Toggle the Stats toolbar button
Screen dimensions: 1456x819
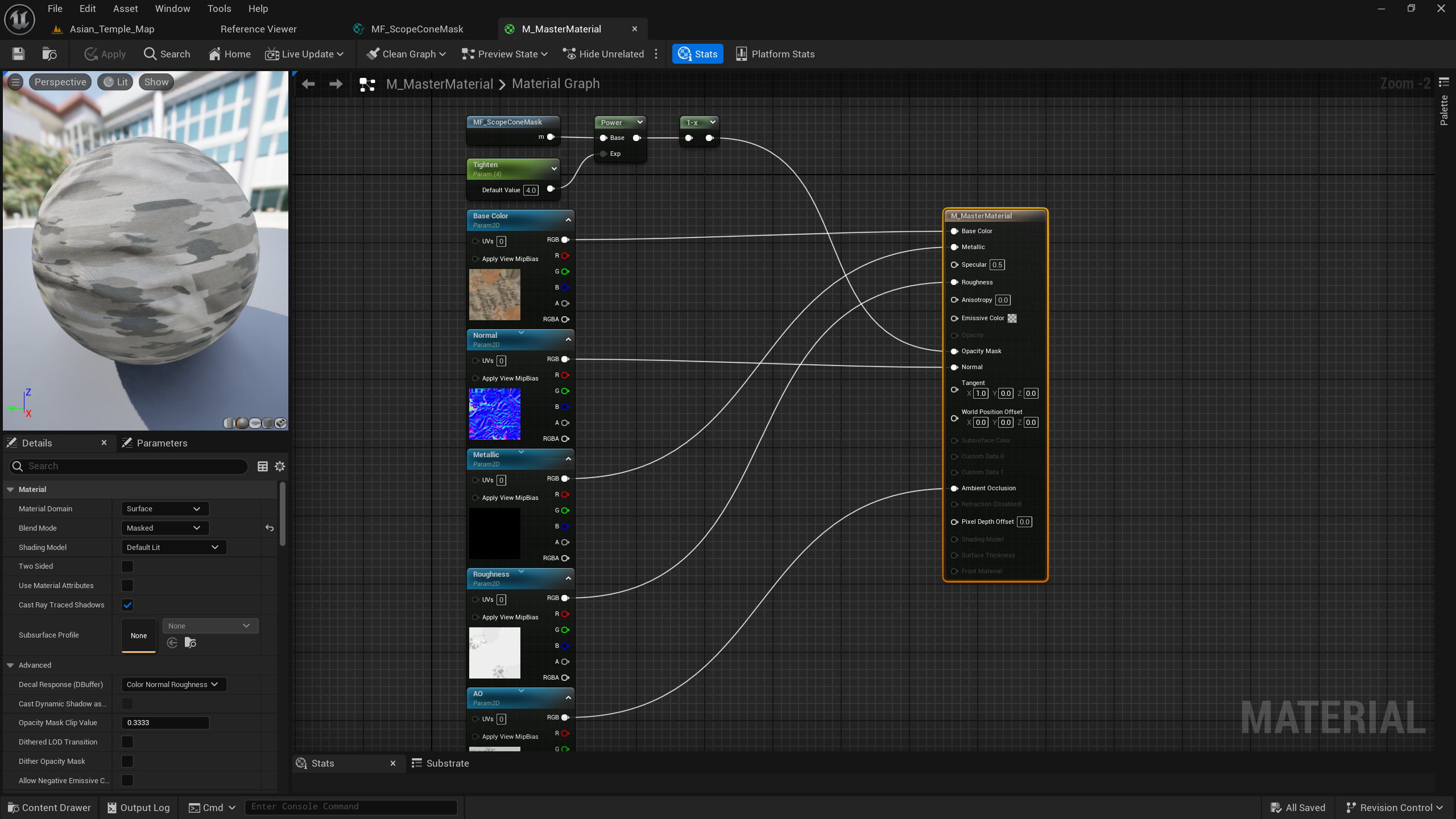697,54
